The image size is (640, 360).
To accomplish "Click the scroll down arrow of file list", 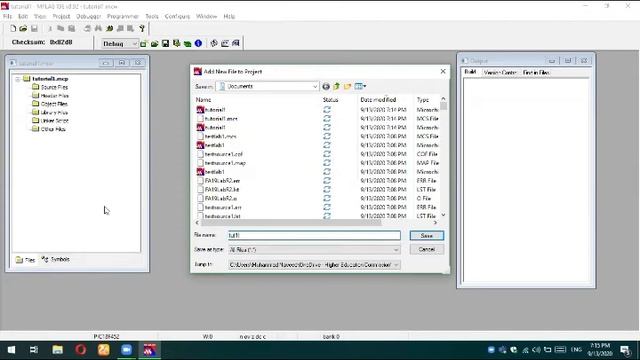I will coord(443,215).
